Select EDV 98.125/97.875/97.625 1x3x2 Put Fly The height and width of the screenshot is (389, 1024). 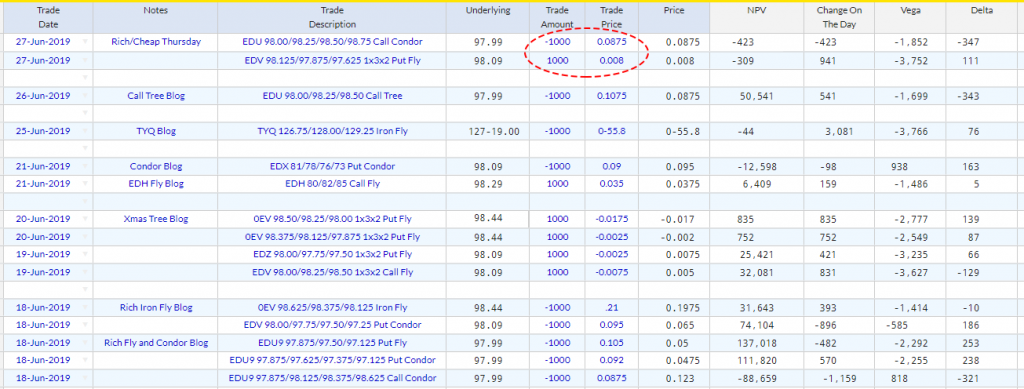coord(332,60)
